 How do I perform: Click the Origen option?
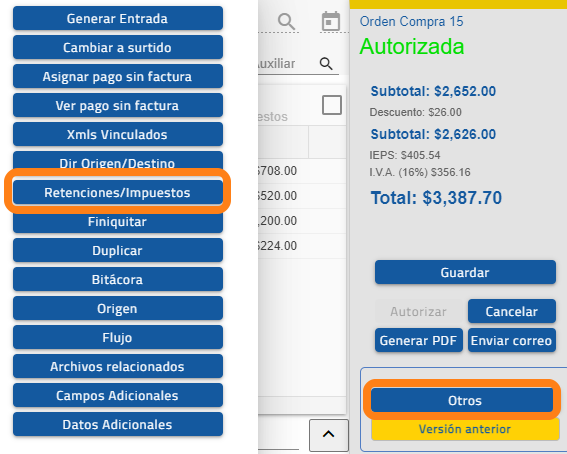click(118, 308)
